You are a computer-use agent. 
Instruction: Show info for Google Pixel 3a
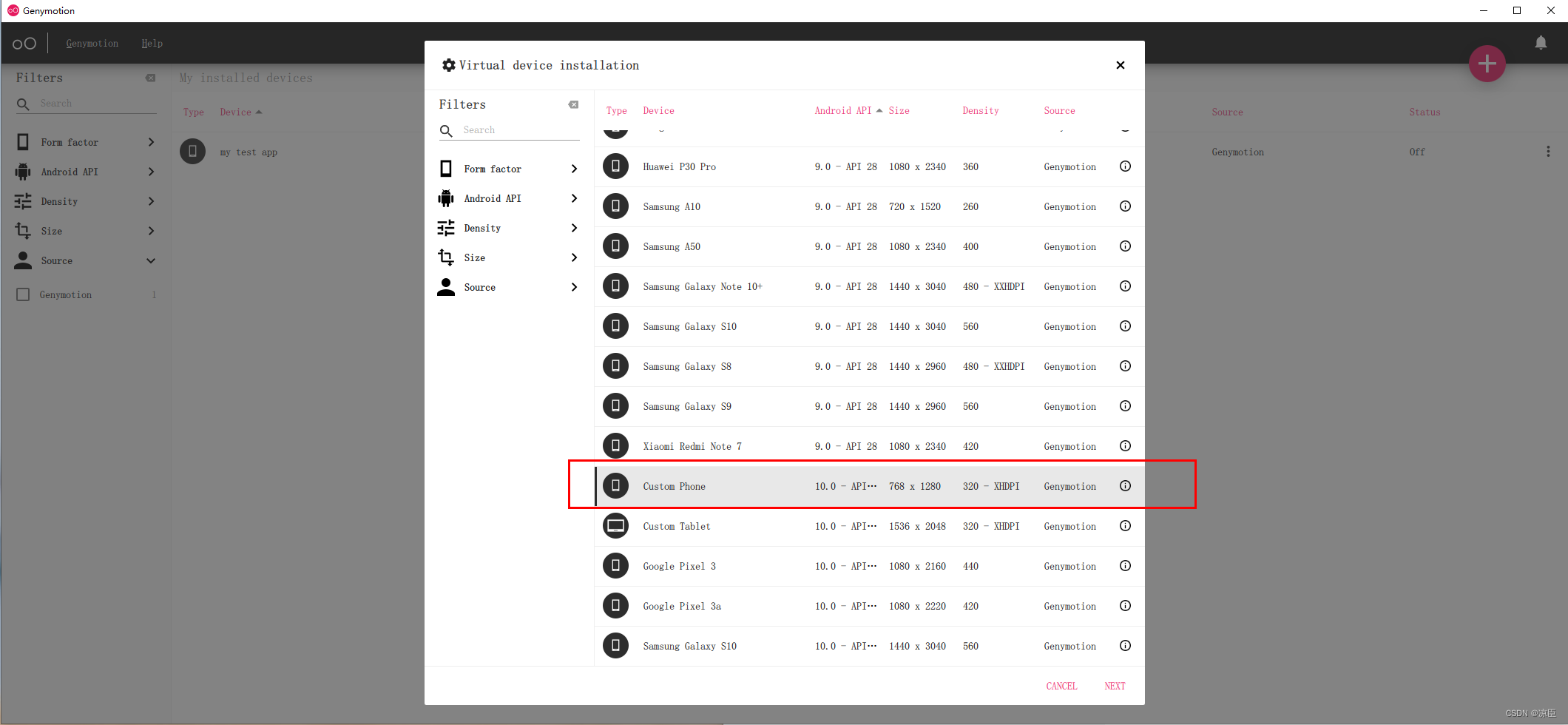pyautogui.click(x=1125, y=606)
